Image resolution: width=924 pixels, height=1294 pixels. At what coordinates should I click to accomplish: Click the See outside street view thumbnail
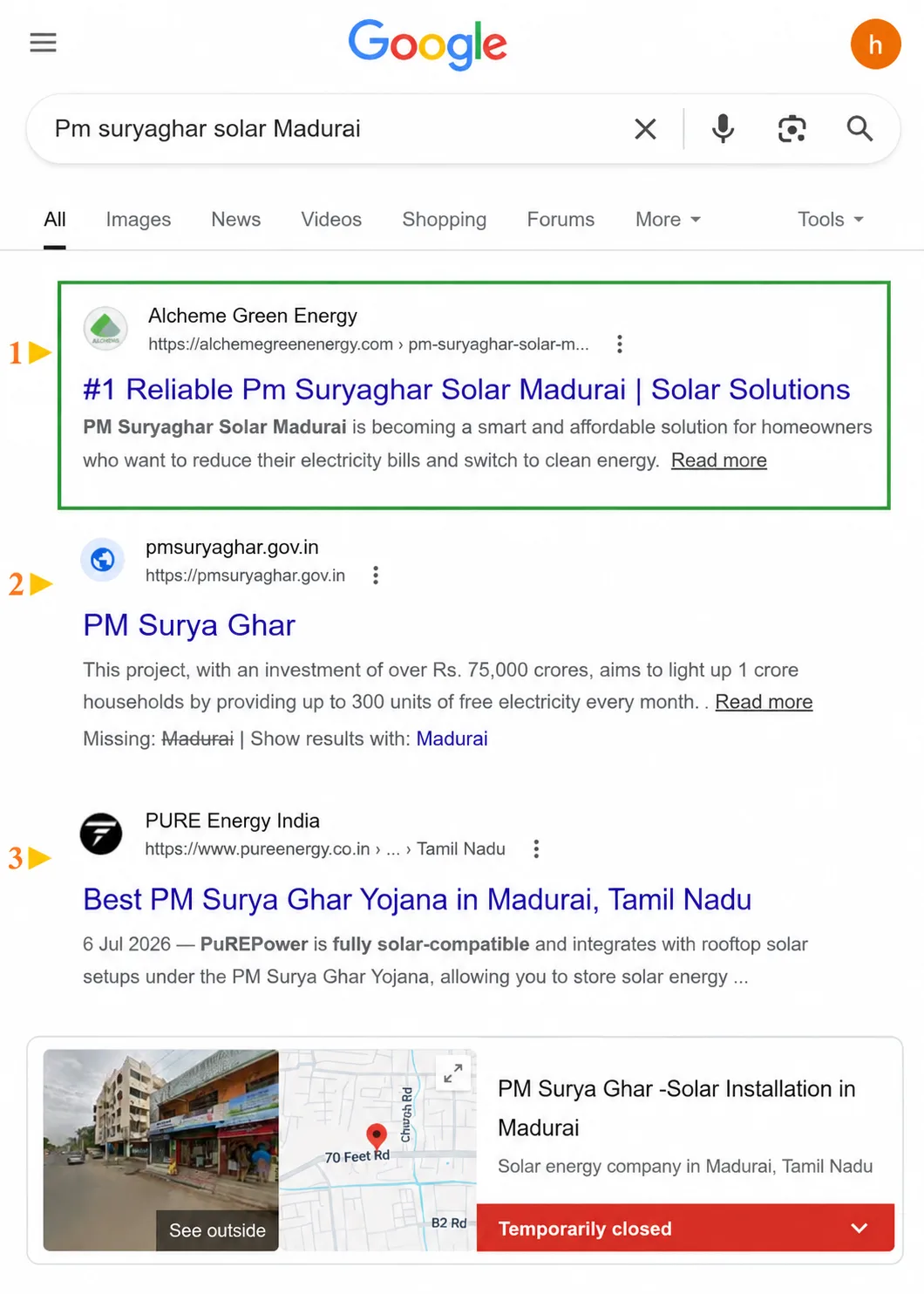[x=161, y=1150]
